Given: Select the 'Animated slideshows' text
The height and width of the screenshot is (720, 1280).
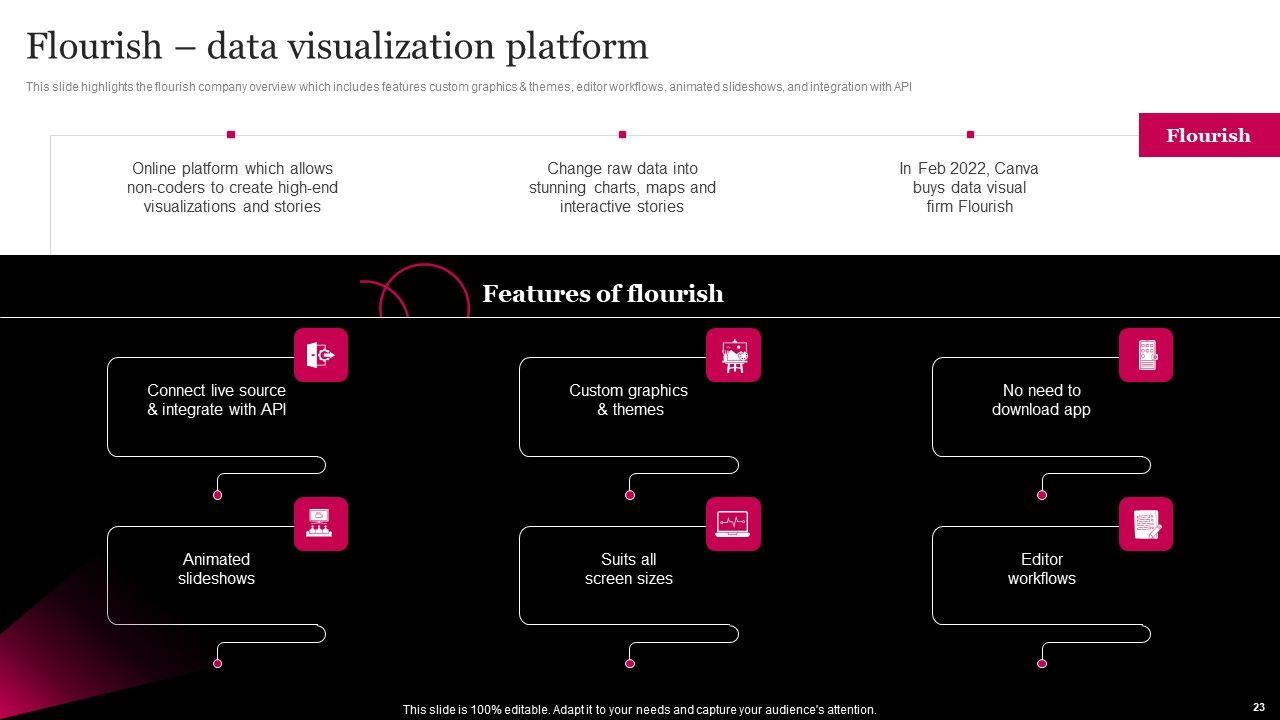Looking at the screenshot, I should tap(217, 569).
